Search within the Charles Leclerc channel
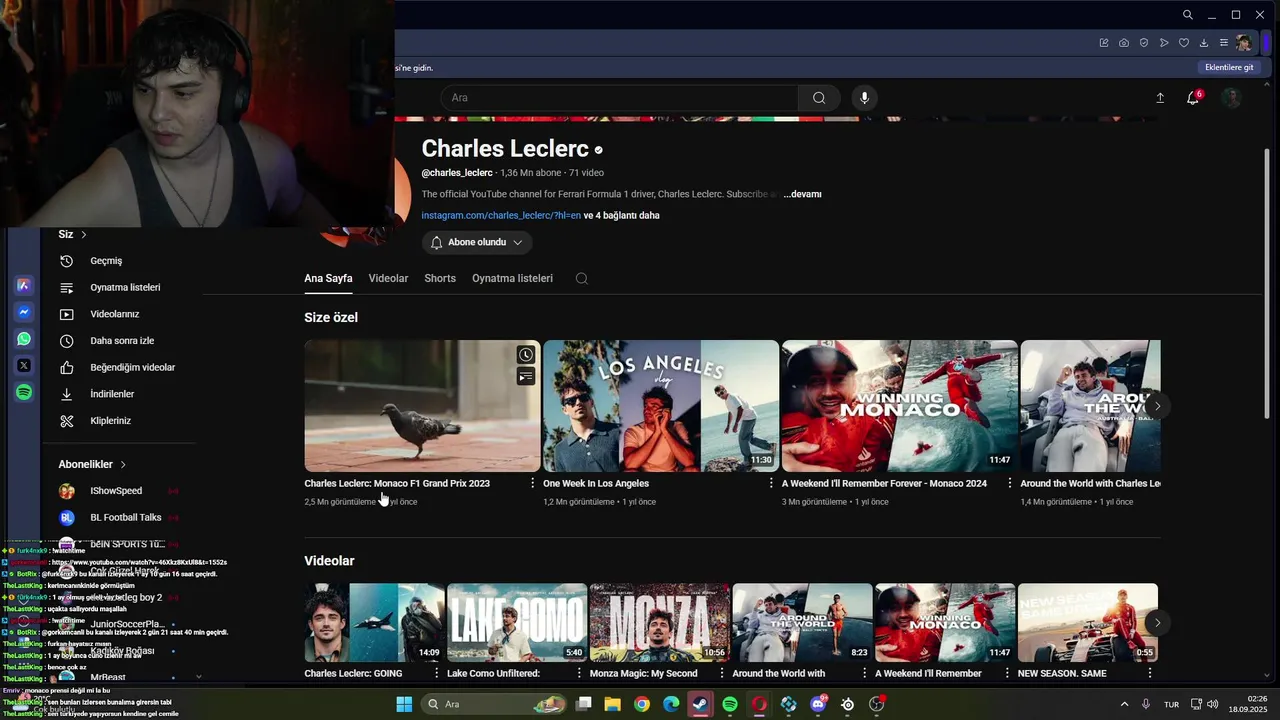The height and width of the screenshot is (720, 1280). click(x=582, y=278)
